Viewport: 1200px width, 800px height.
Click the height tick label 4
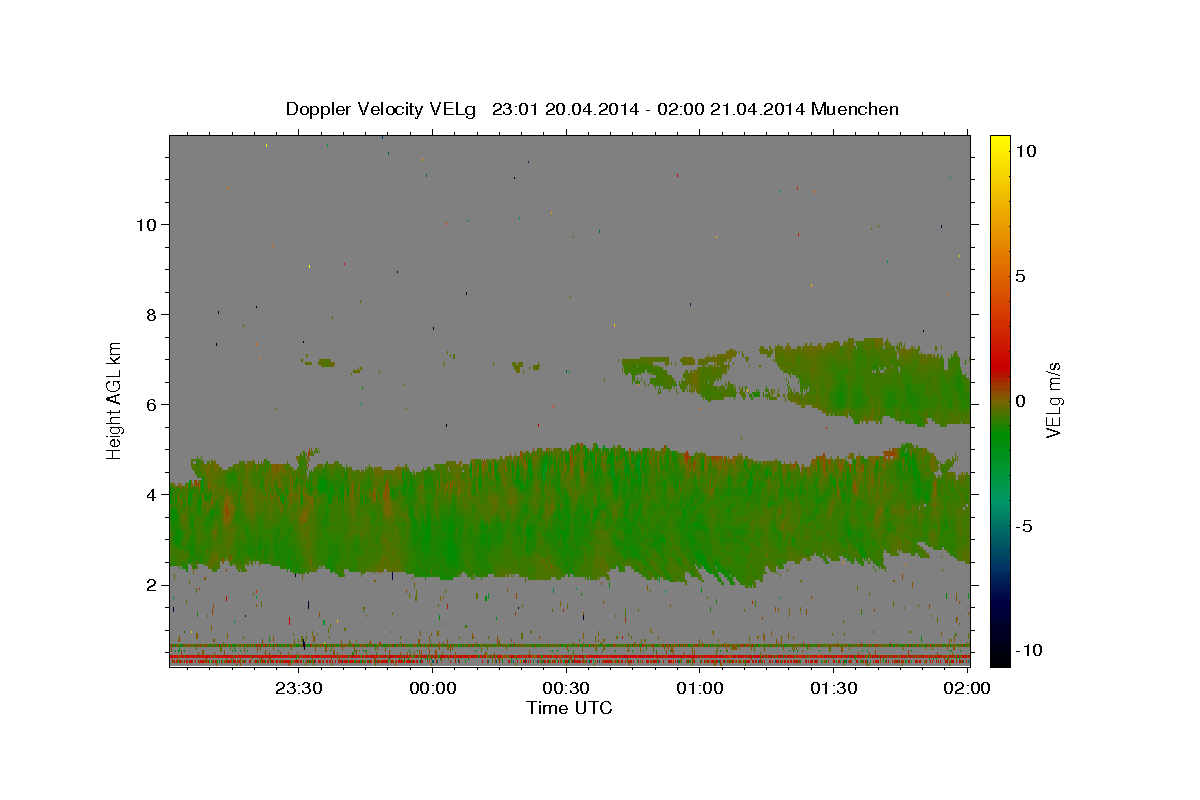[151, 494]
